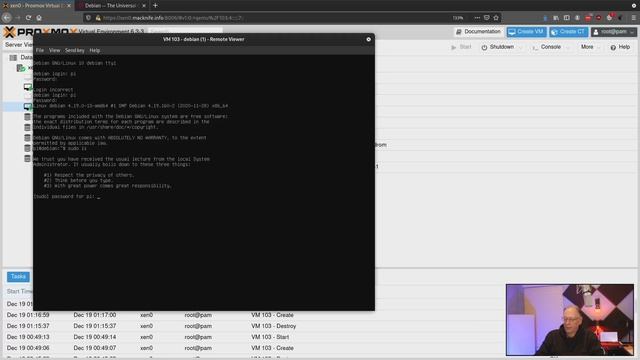Click the browser forward arrow
Viewport: 640px width, 360px height.
(x=18, y=18)
